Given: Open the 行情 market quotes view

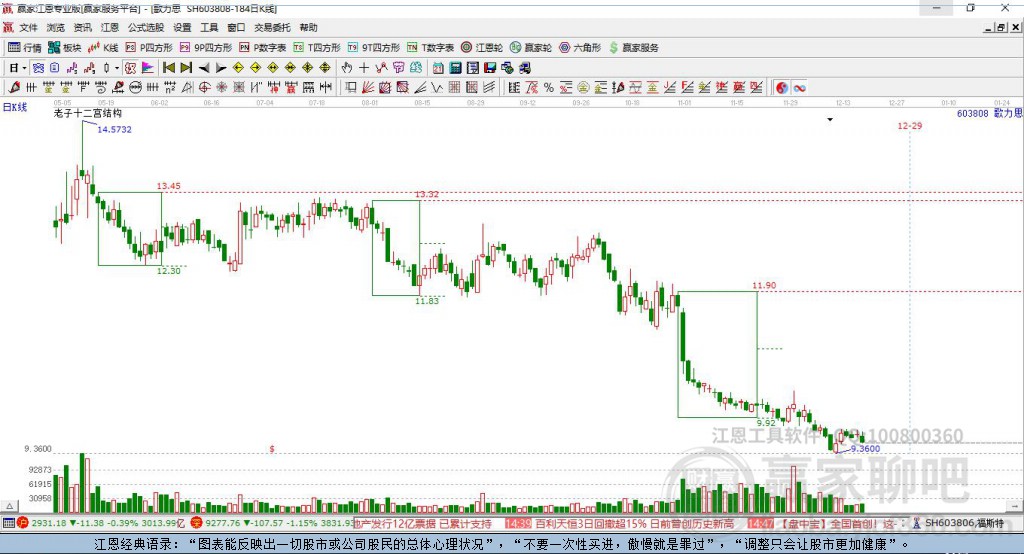Looking at the screenshot, I should (24, 48).
